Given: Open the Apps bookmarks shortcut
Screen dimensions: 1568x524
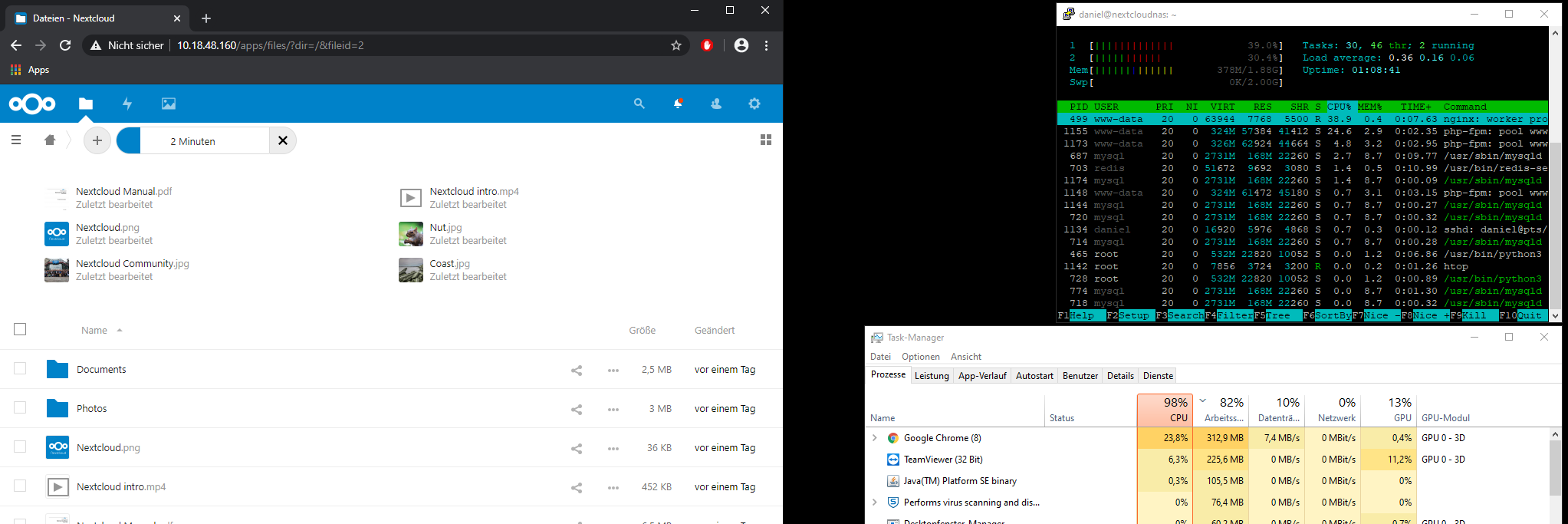Looking at the screenshot, I should tap(30, 70).
